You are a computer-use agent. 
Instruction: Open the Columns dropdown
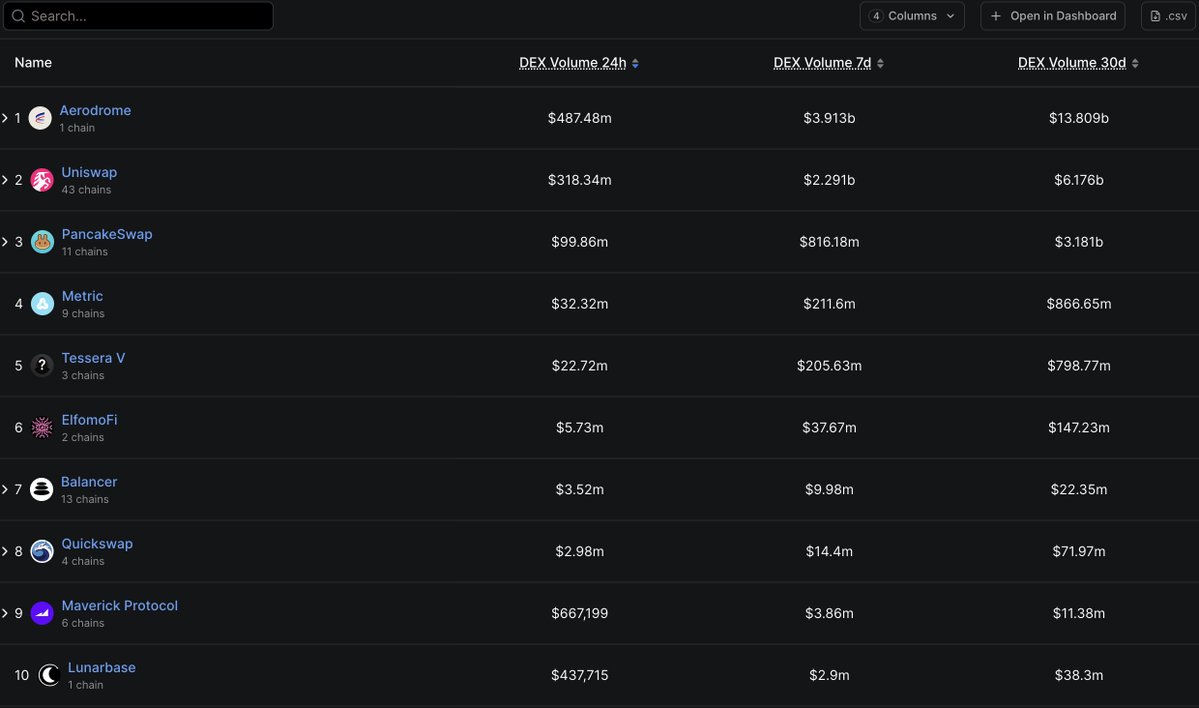point(911,16)
